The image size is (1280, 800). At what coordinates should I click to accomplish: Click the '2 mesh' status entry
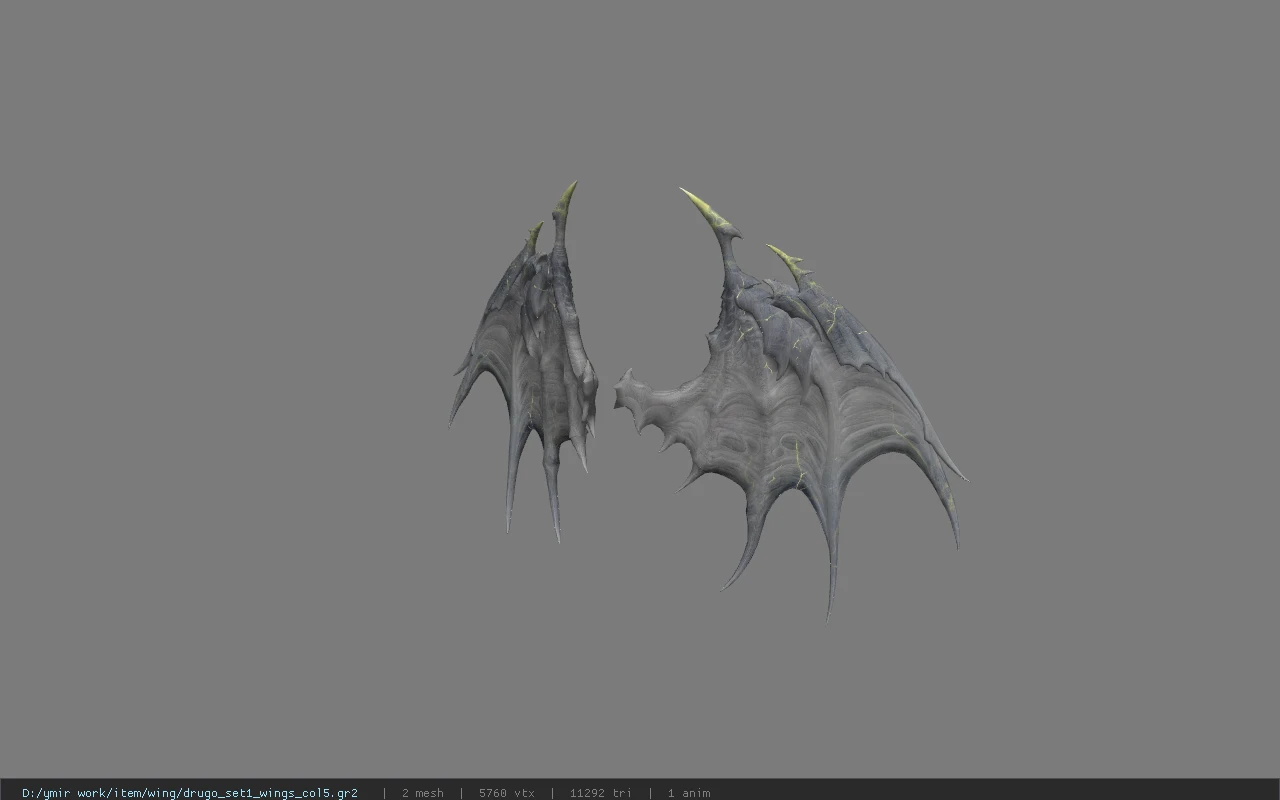[x=422, y=793]
